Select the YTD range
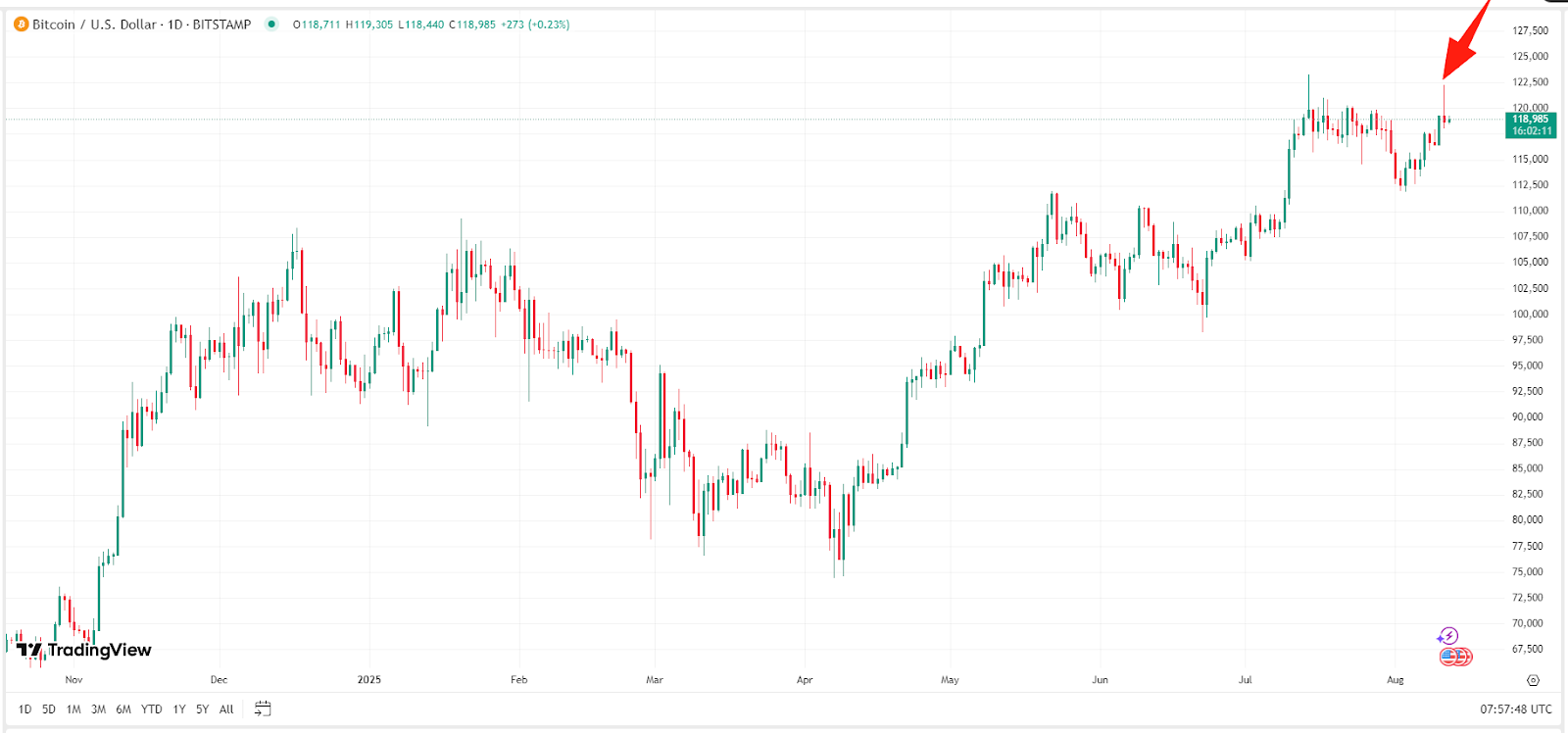Screen dimensions: 1568x733 [151, 709]
